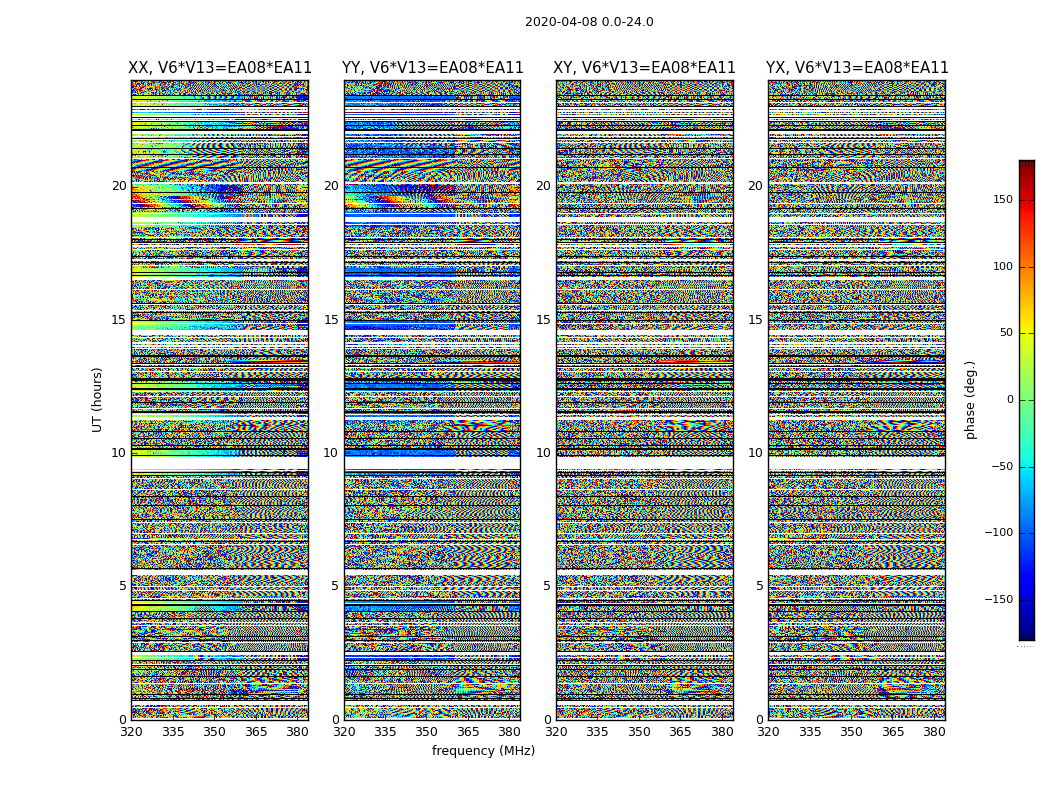
Task: Click the 5 hour tick beside XX panel
Action: (x=122, y=586)
